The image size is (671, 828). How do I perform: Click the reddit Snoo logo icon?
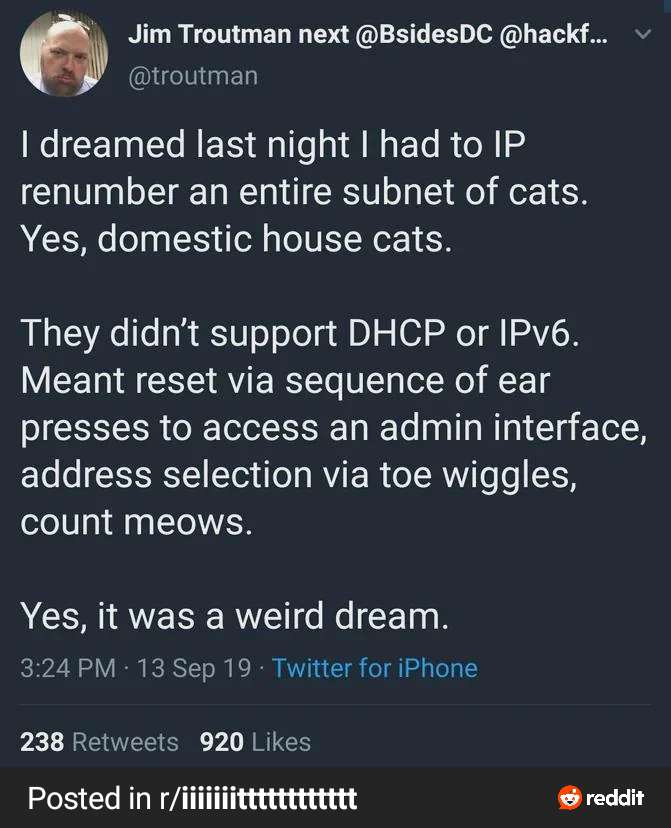click(x=570, y=798)
